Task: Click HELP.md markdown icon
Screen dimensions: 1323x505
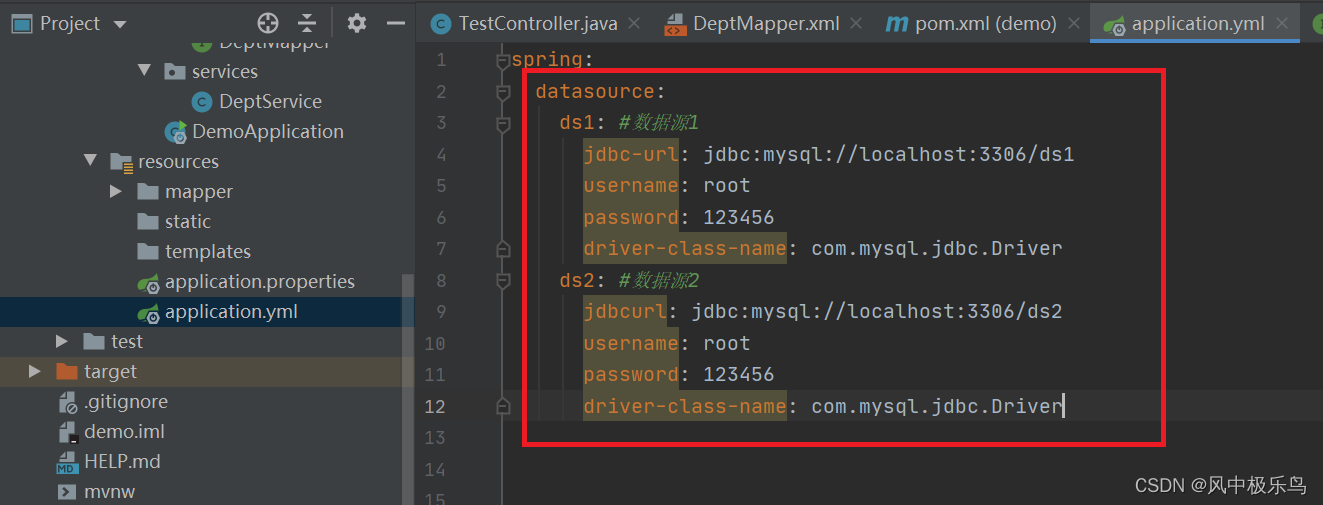Action: [67, 462]
